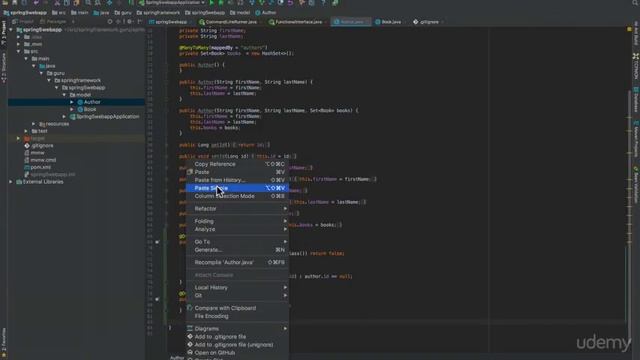Open the springSwebappApplication run configuration dropdown
Screen dimensions: 640x360
(172, 3)
